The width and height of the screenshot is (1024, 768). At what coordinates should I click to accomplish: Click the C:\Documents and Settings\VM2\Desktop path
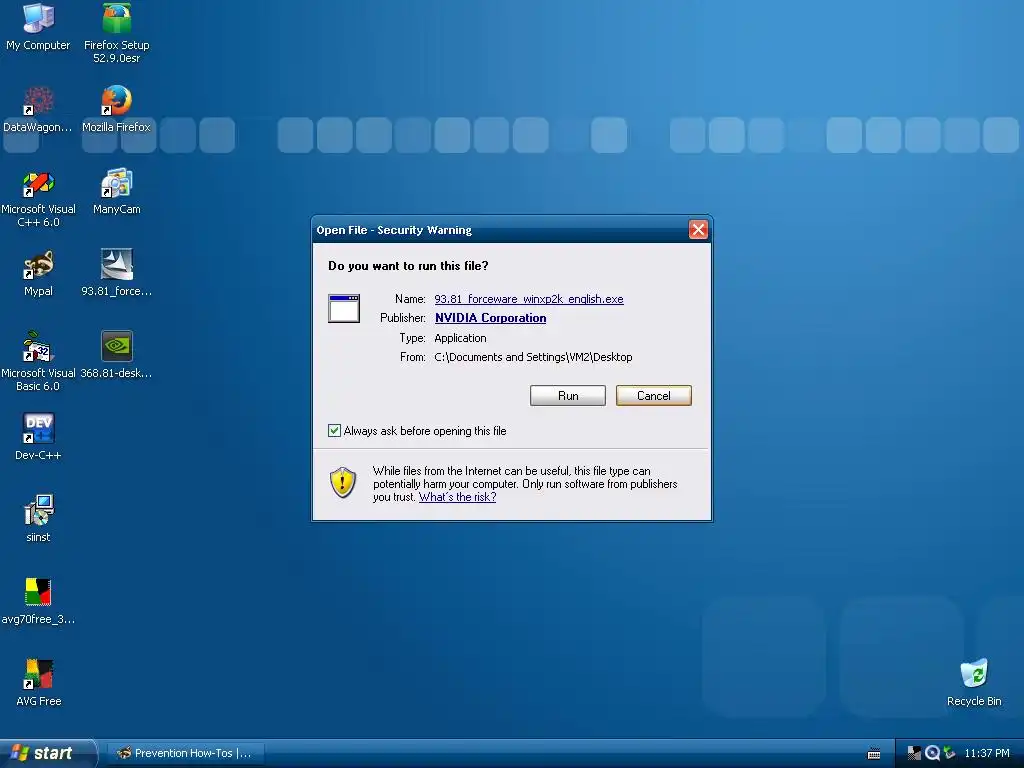[533, 357]
